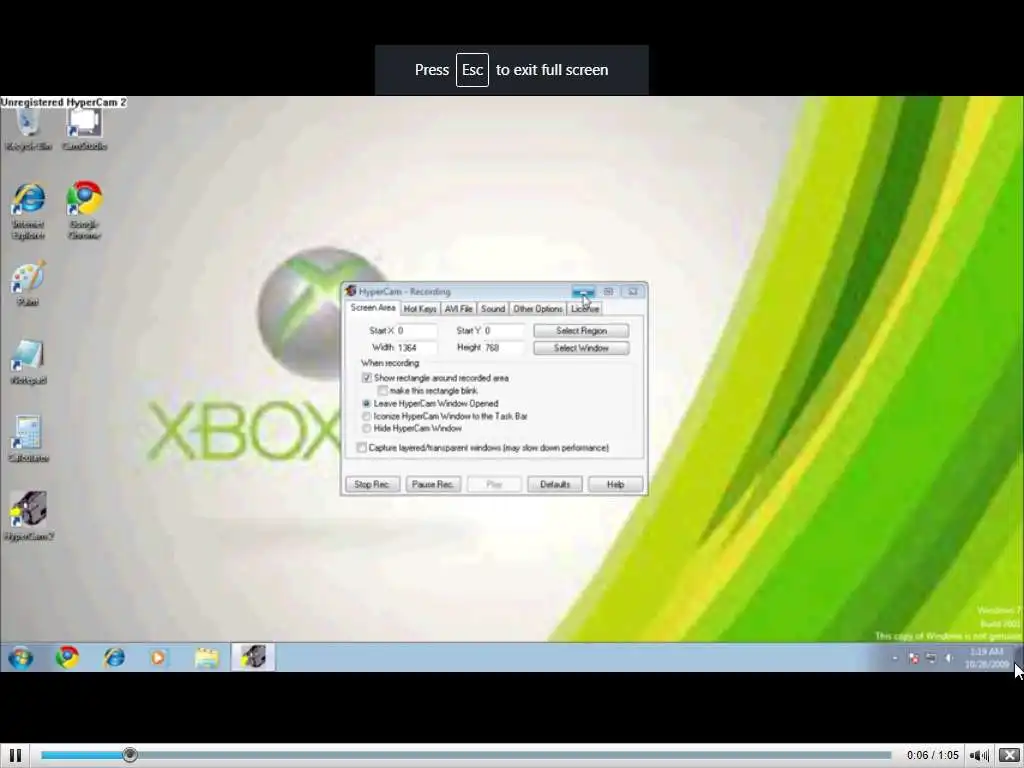Select Iconize HyperCam Window to Task Bar
This screenshot has height=768, width=1024.
366,416
